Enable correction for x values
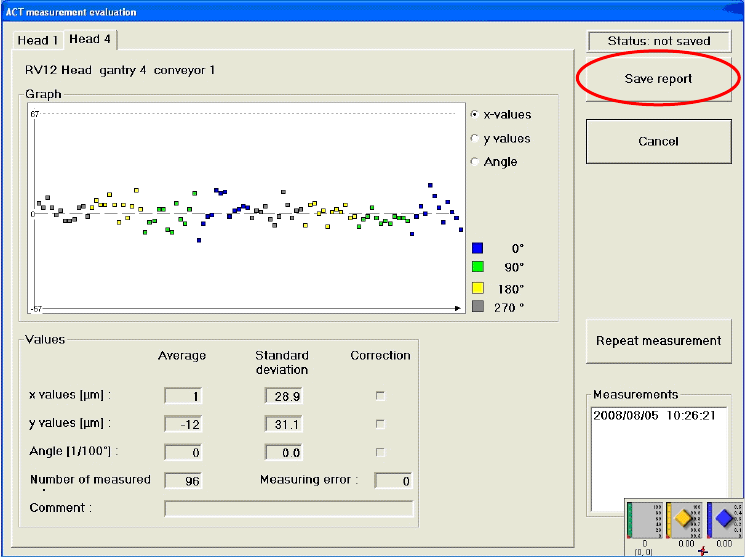This screenshot has width=745, height=557. click(x=380, y=396)
